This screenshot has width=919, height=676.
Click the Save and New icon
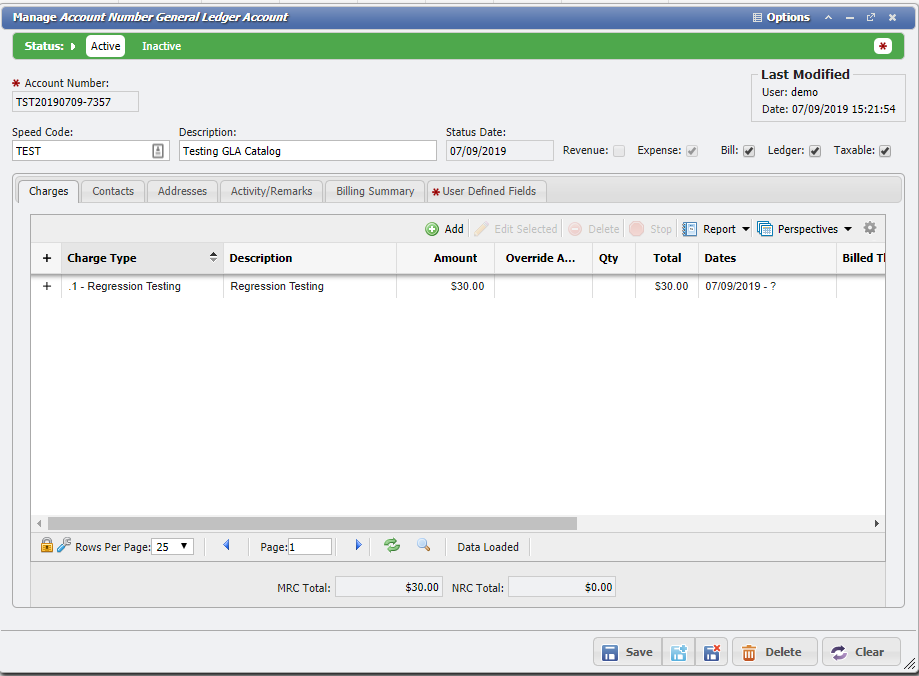click(679, 652)
